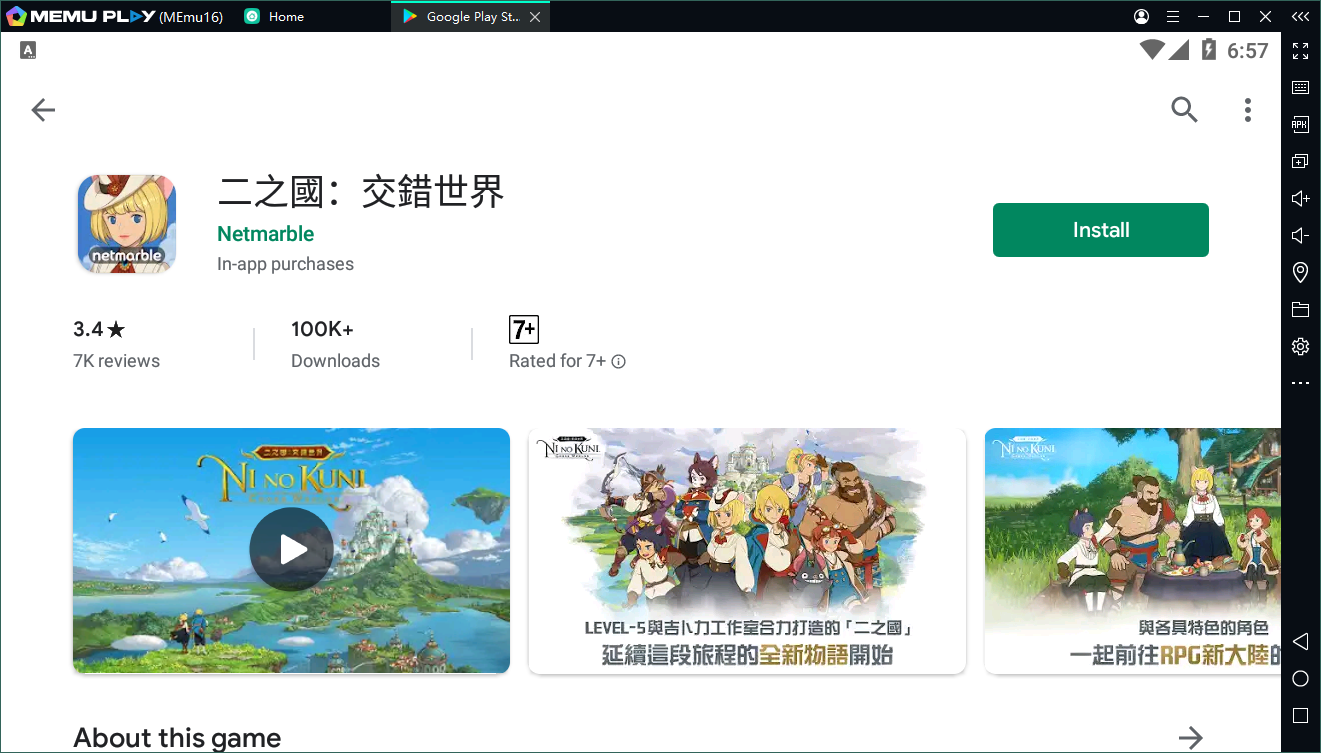Install an APK from sidebar icon
The height and width of the screenshot is (753, 1321).
pos(1300,124)
